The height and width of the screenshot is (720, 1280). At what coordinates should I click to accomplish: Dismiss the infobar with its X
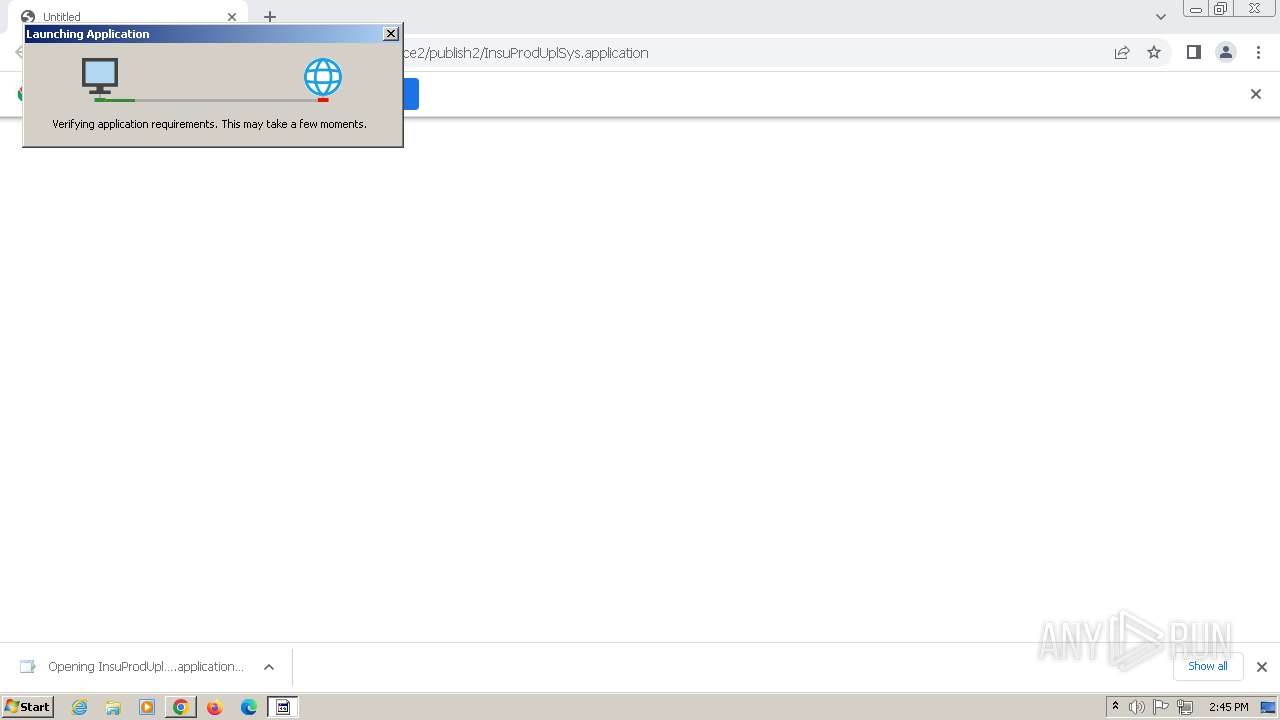[1256, 94]
